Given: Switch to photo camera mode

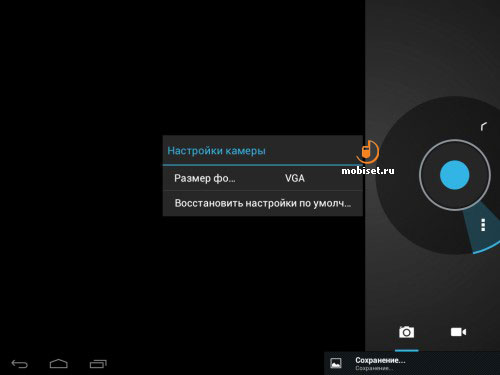Looking at the screenshot, I should 406,332.
